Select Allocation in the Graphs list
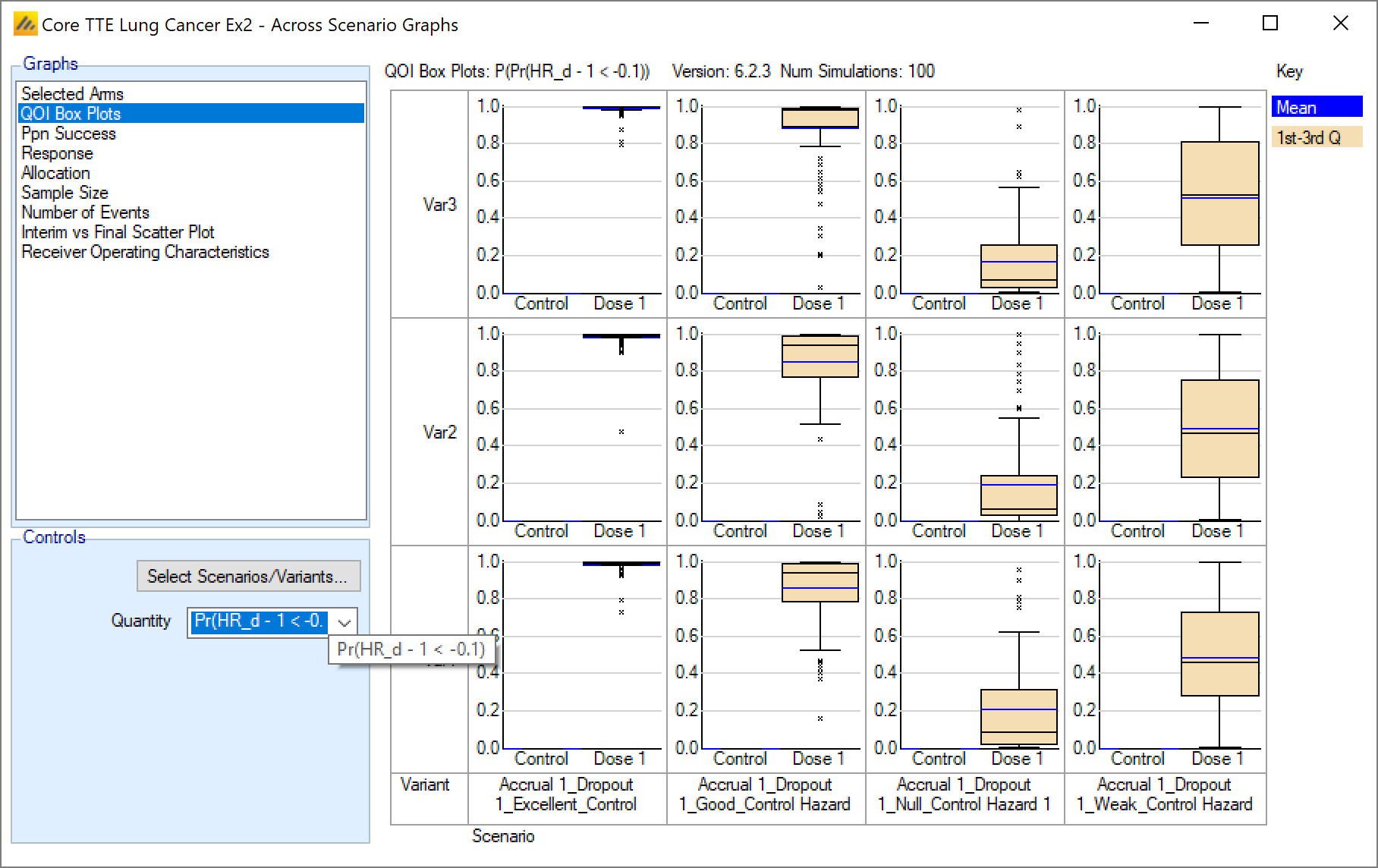1378x868 pixels. [x=55, y=173]
